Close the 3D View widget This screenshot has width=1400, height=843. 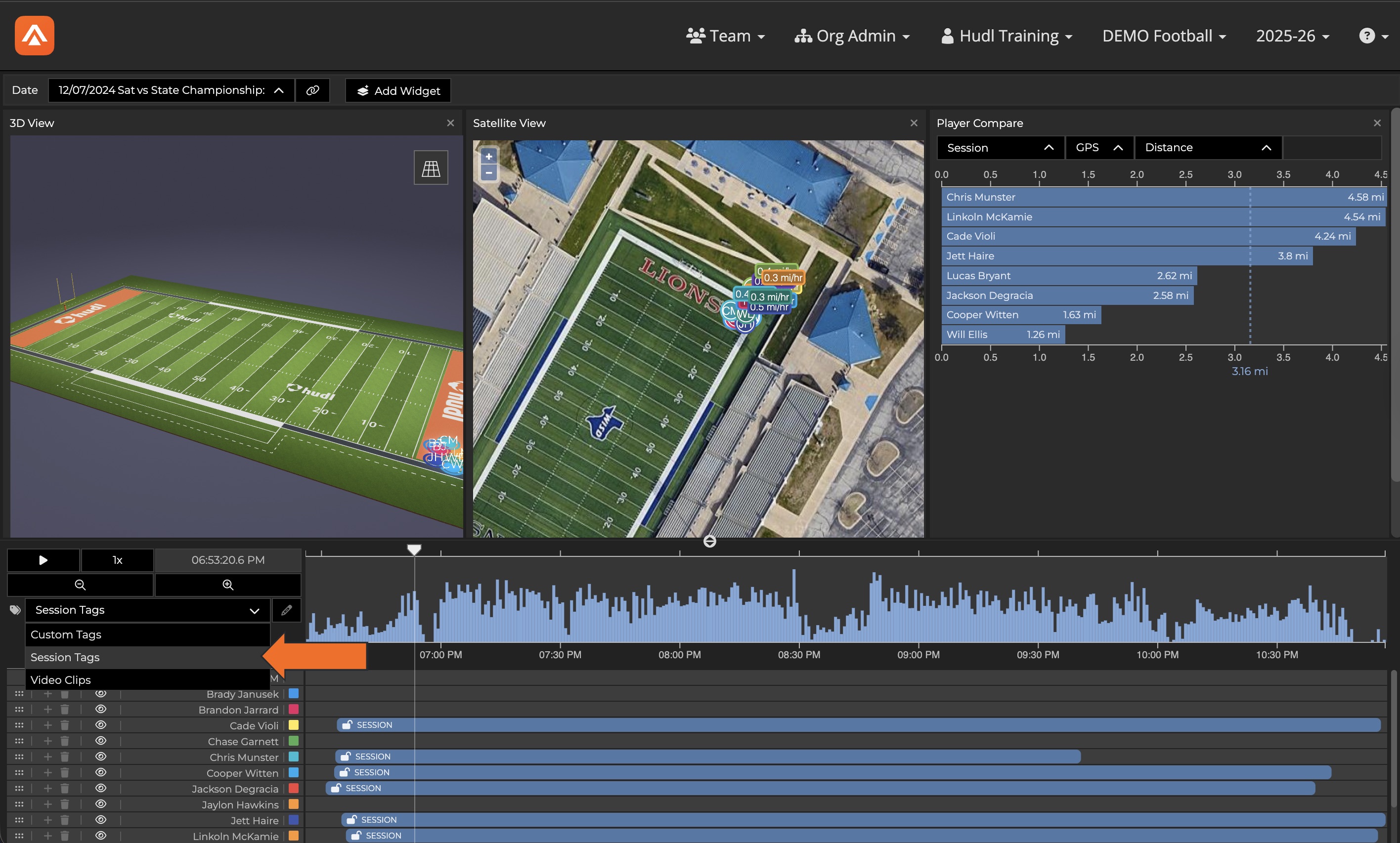450,123
